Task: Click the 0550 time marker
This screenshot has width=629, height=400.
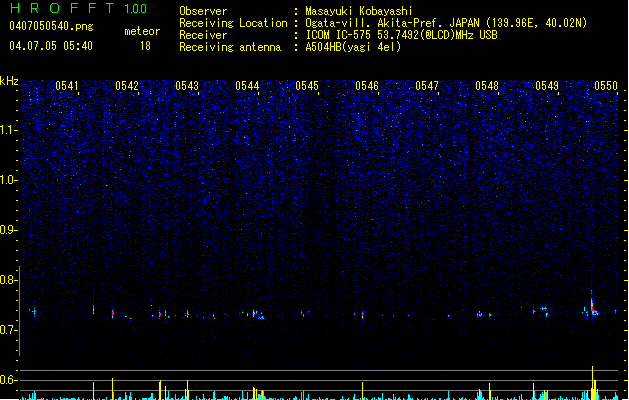Action: [606, 86]
